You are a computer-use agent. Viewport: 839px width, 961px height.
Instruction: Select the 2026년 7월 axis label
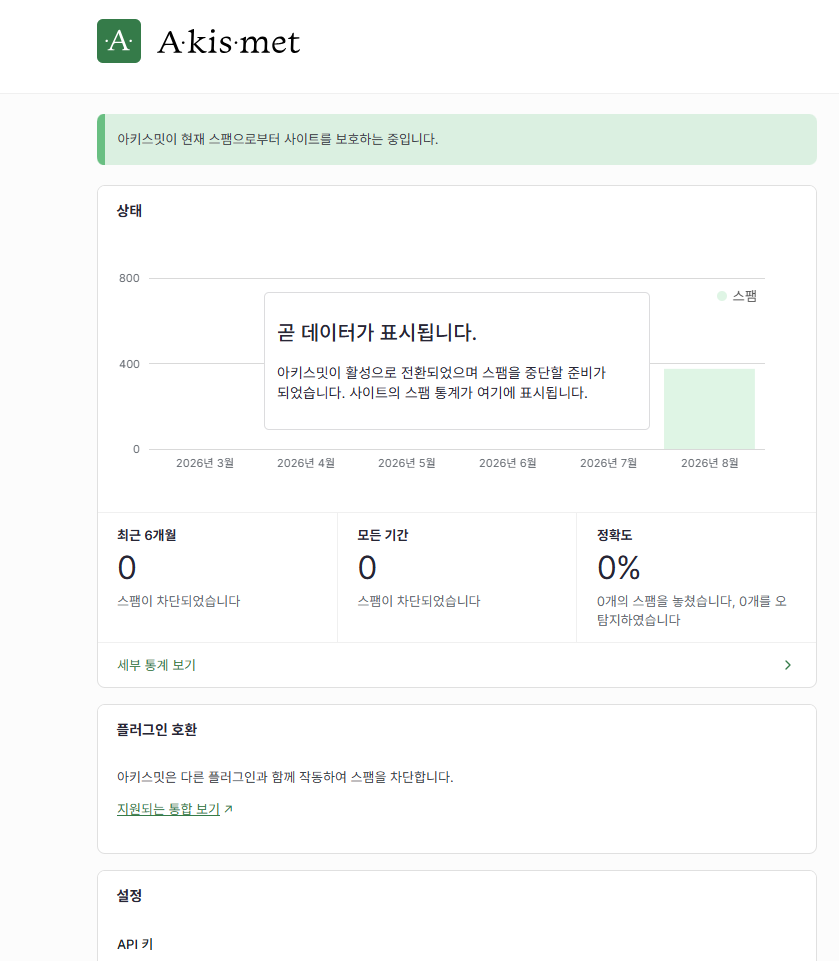pos(608,463)
